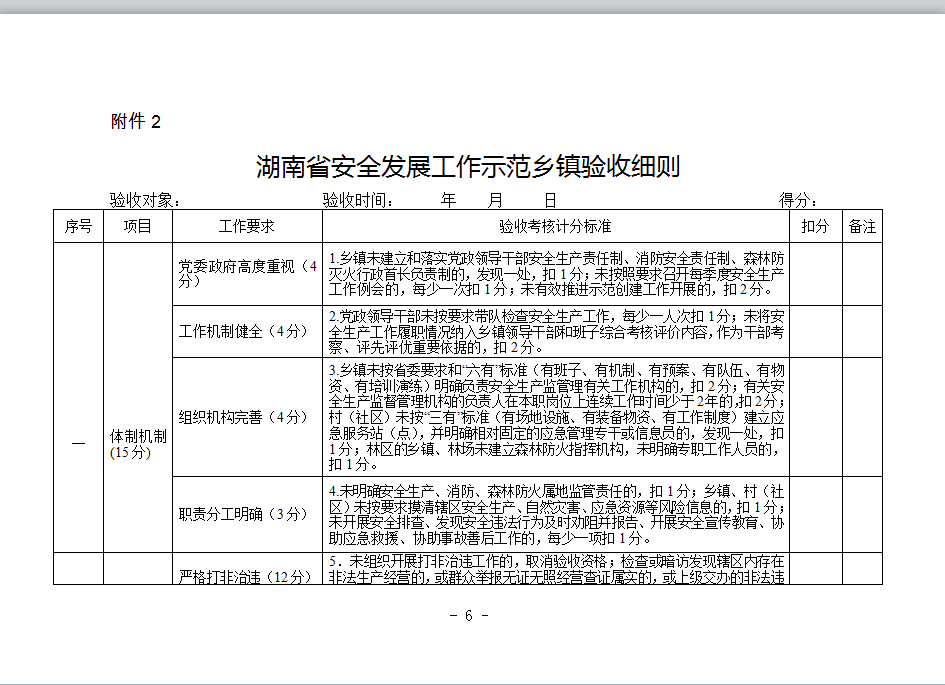Screen dimensions: 945x685
Task: Select the '扣分' column header cell
Action: (815, 227)
